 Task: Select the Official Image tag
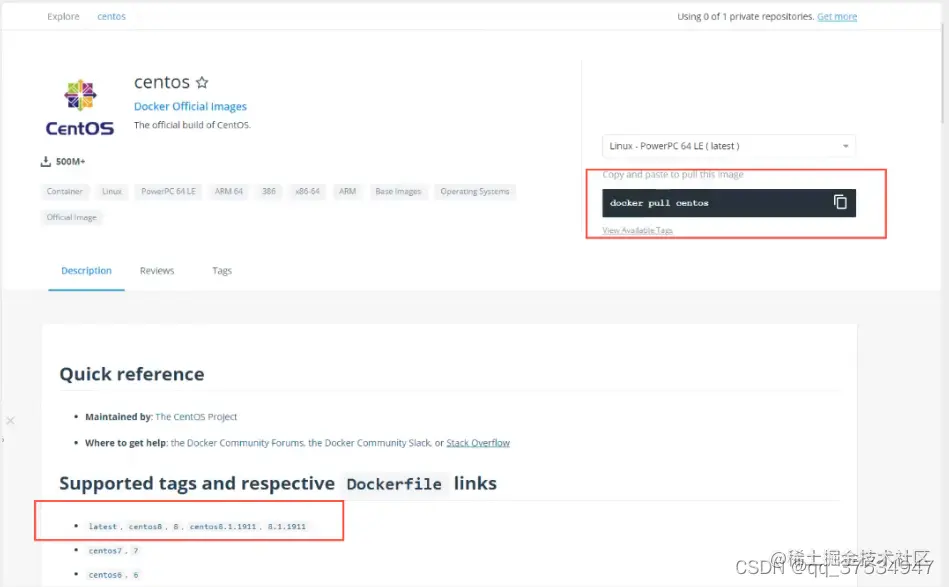71,217
